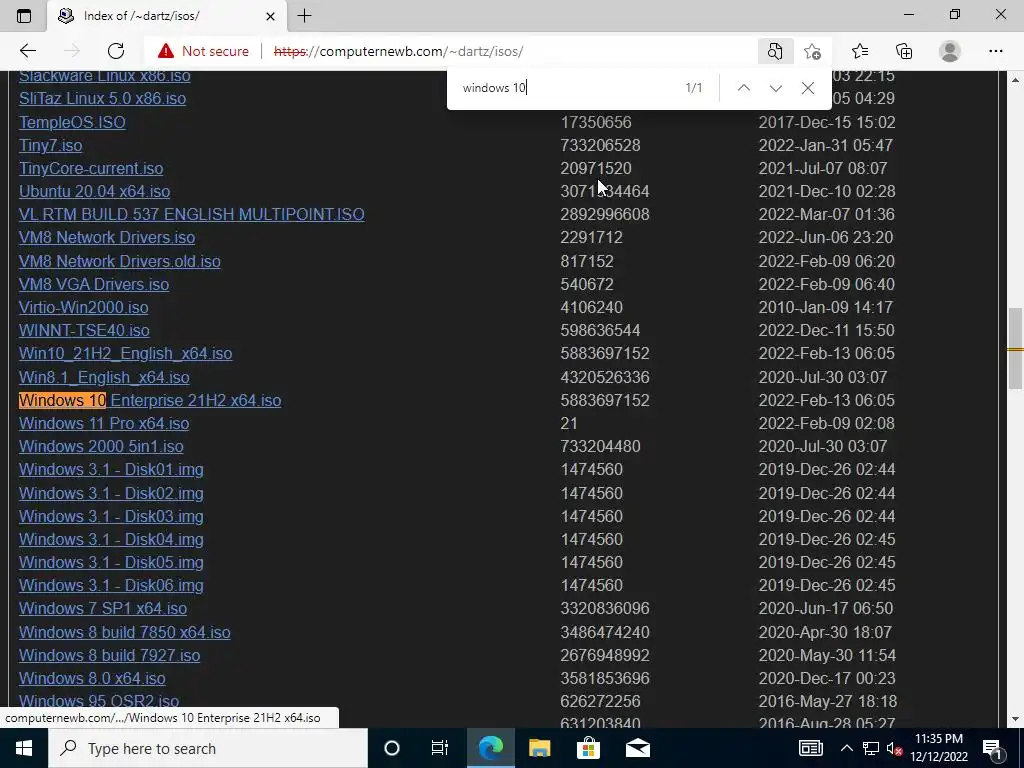Screen dimensions: 1024x768
Task: Click date 2017-Dec-15 15:02 for TempleOS
Action: [827, 122]
